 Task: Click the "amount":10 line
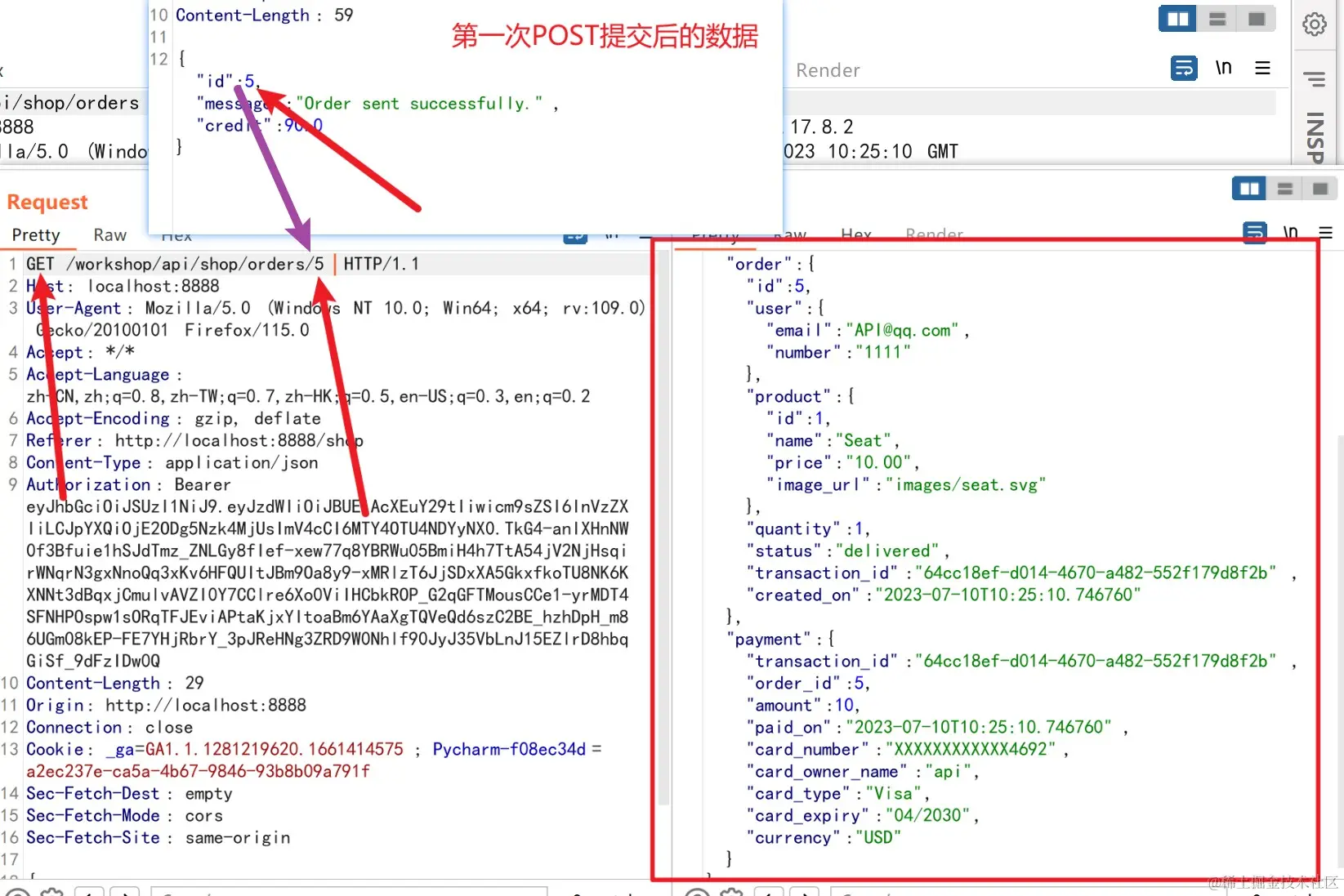click(x=803, y=705)
